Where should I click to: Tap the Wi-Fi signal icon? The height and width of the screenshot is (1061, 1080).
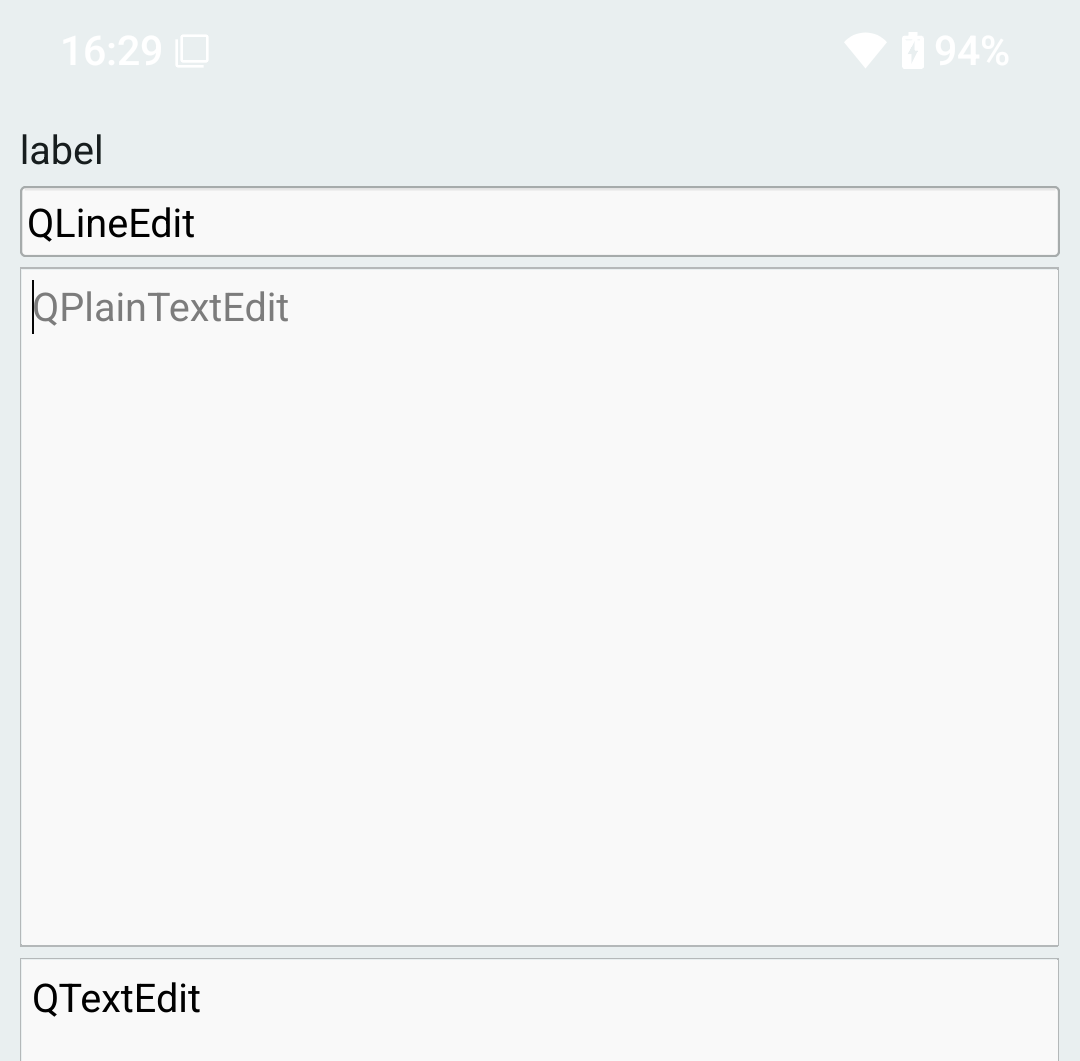point(864,50)
